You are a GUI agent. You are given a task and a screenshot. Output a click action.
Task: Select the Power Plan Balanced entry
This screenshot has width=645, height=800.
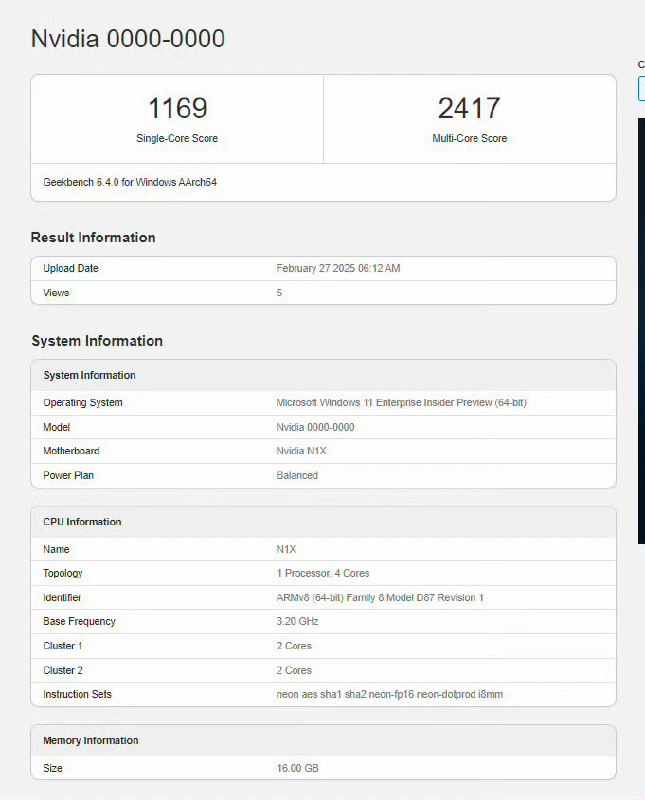[297, 476]
